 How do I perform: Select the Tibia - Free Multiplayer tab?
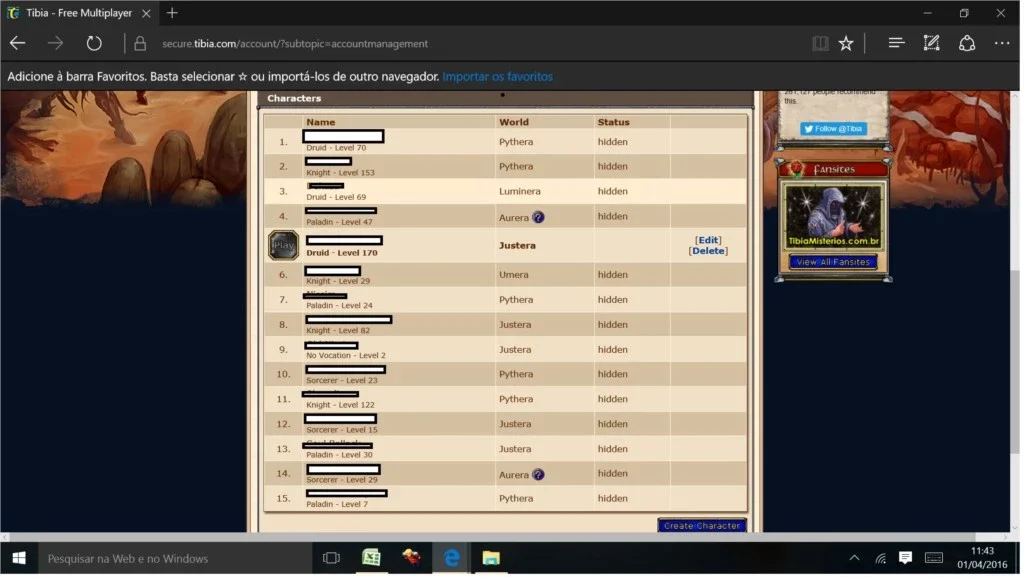pos(78,13)
